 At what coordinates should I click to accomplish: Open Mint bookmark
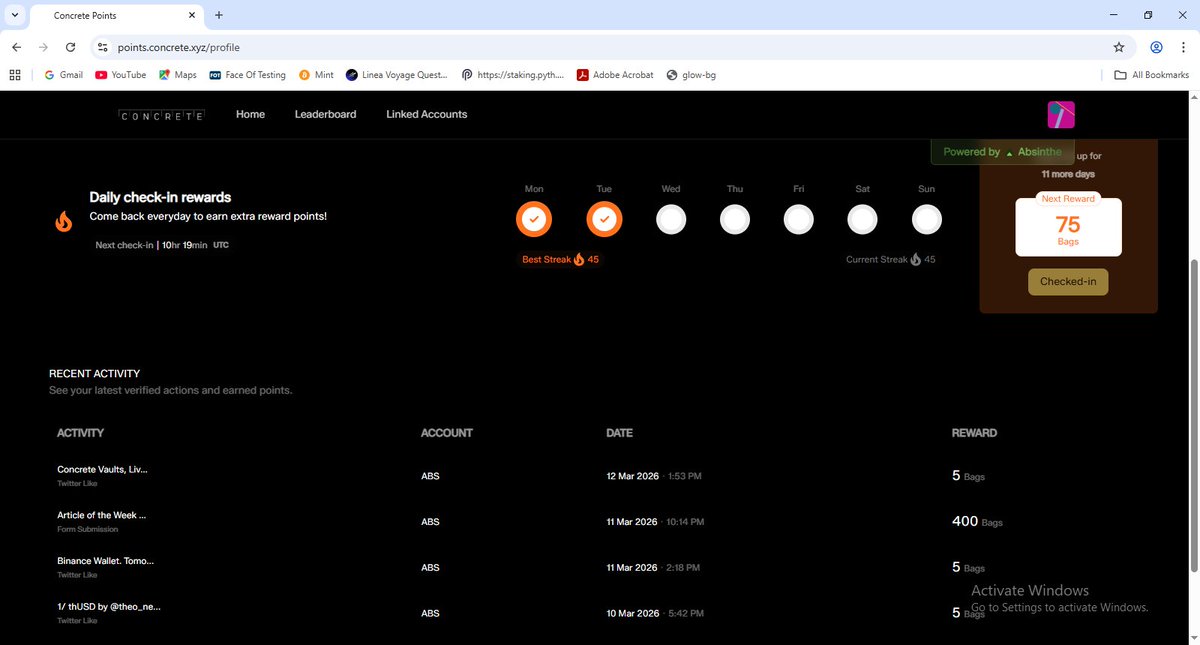click(316, 75)
